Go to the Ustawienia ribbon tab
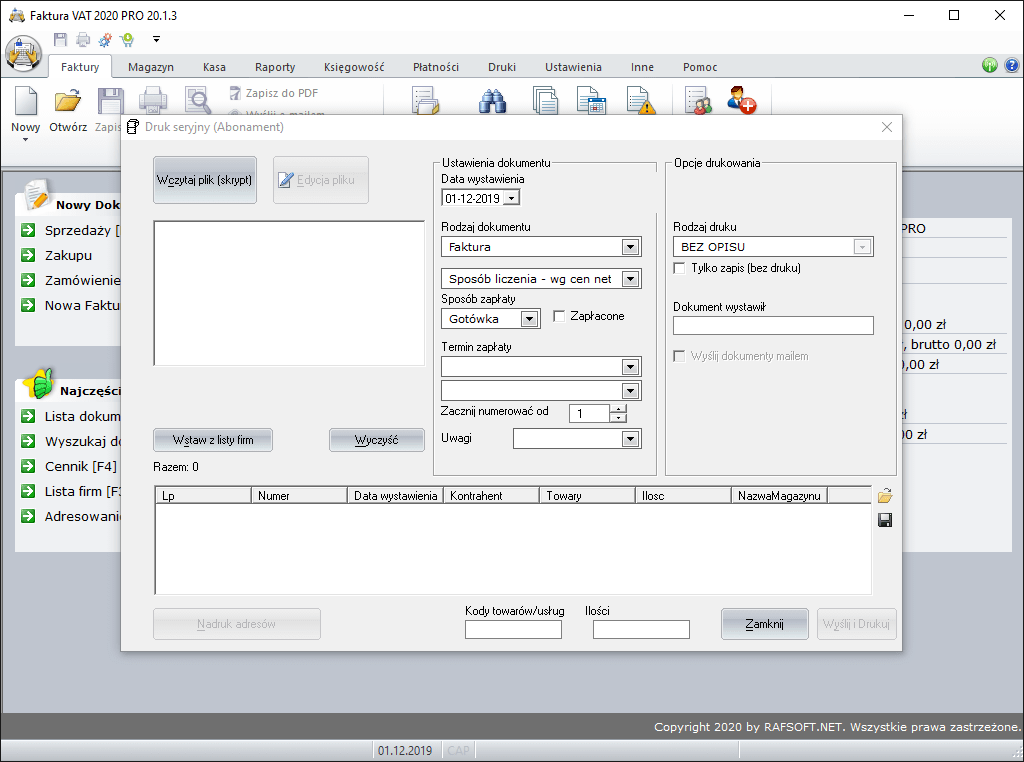This screenshot has width=1024, height=762. coord(573,67)
